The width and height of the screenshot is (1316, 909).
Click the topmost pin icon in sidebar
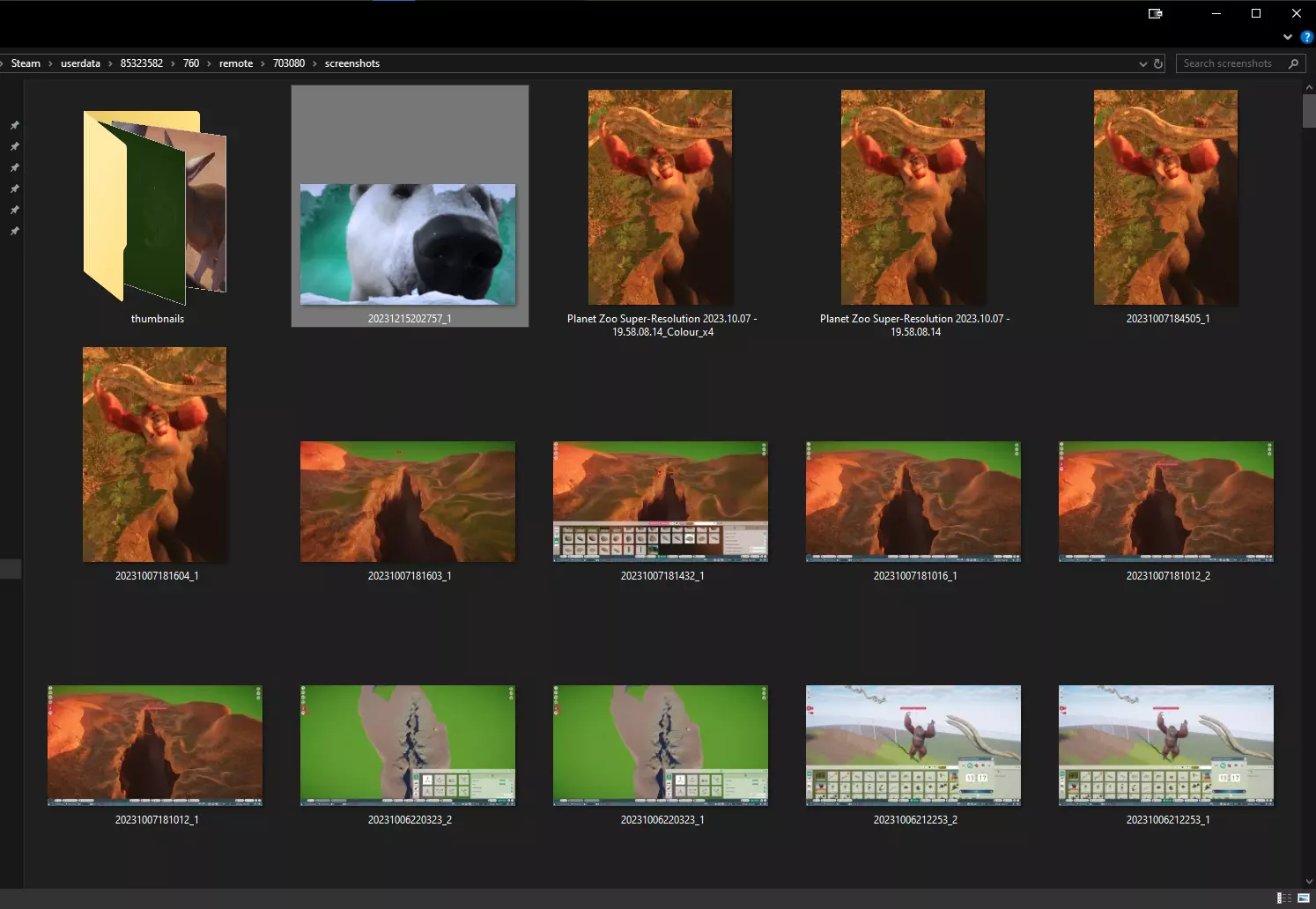(14, 125)
